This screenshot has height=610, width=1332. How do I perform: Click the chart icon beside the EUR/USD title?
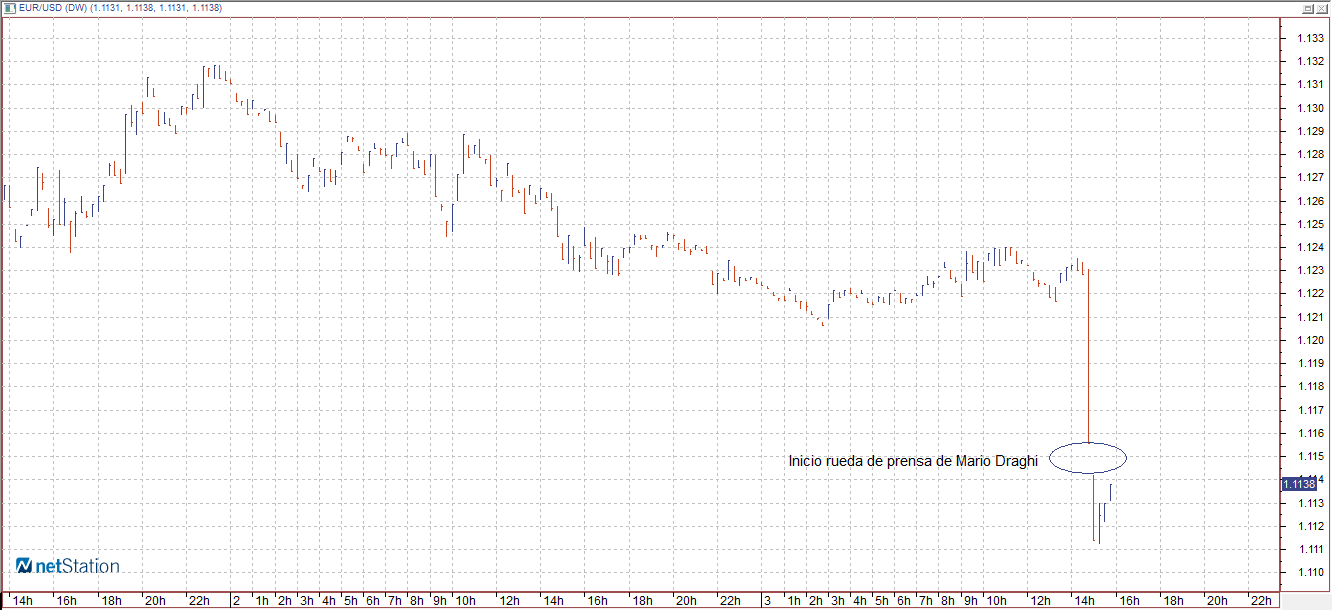coord(8,7)
